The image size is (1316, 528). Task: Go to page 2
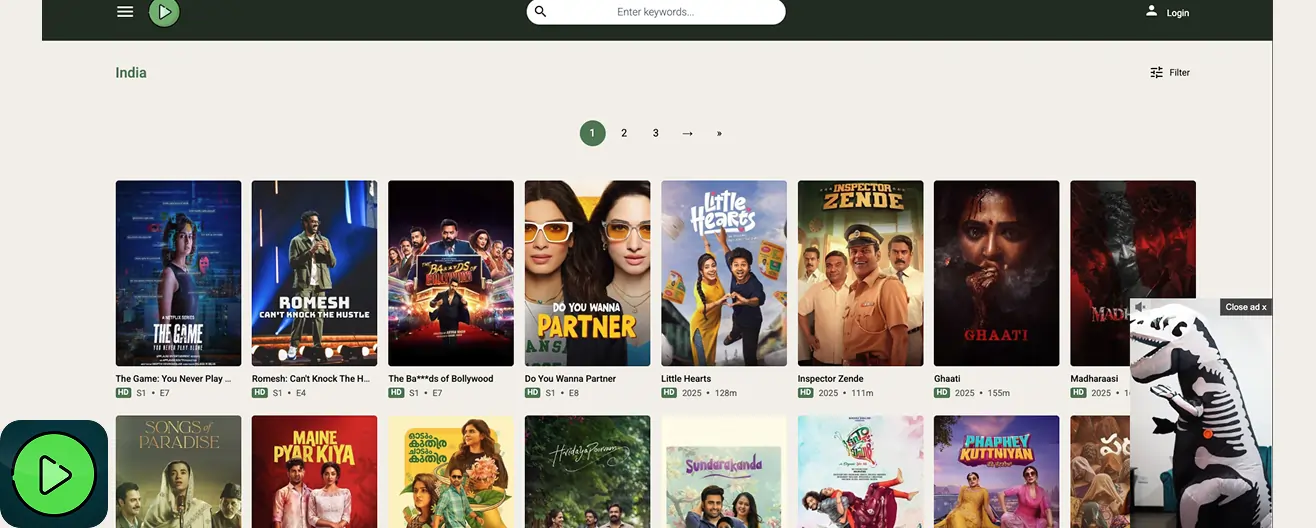624,133
